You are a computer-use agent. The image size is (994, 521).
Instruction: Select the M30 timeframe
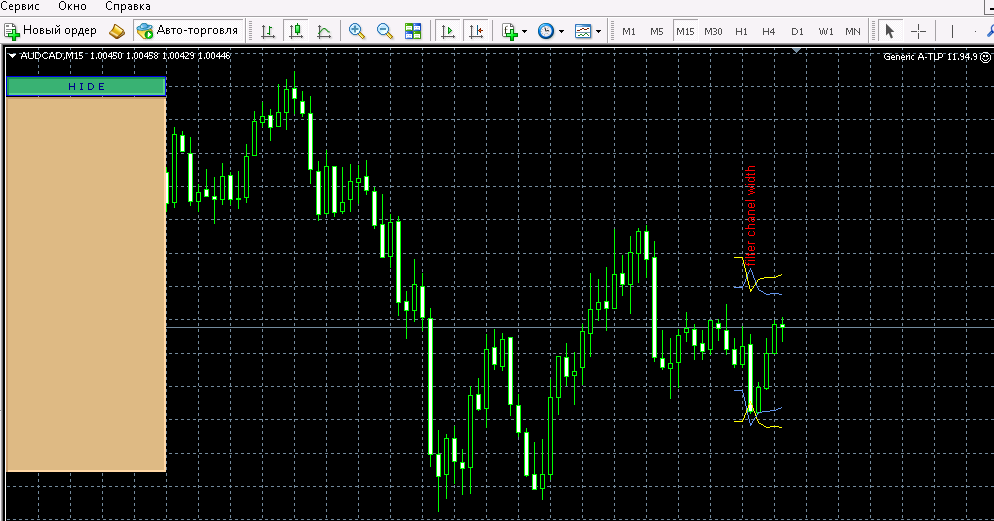click(x=713, y=31)
